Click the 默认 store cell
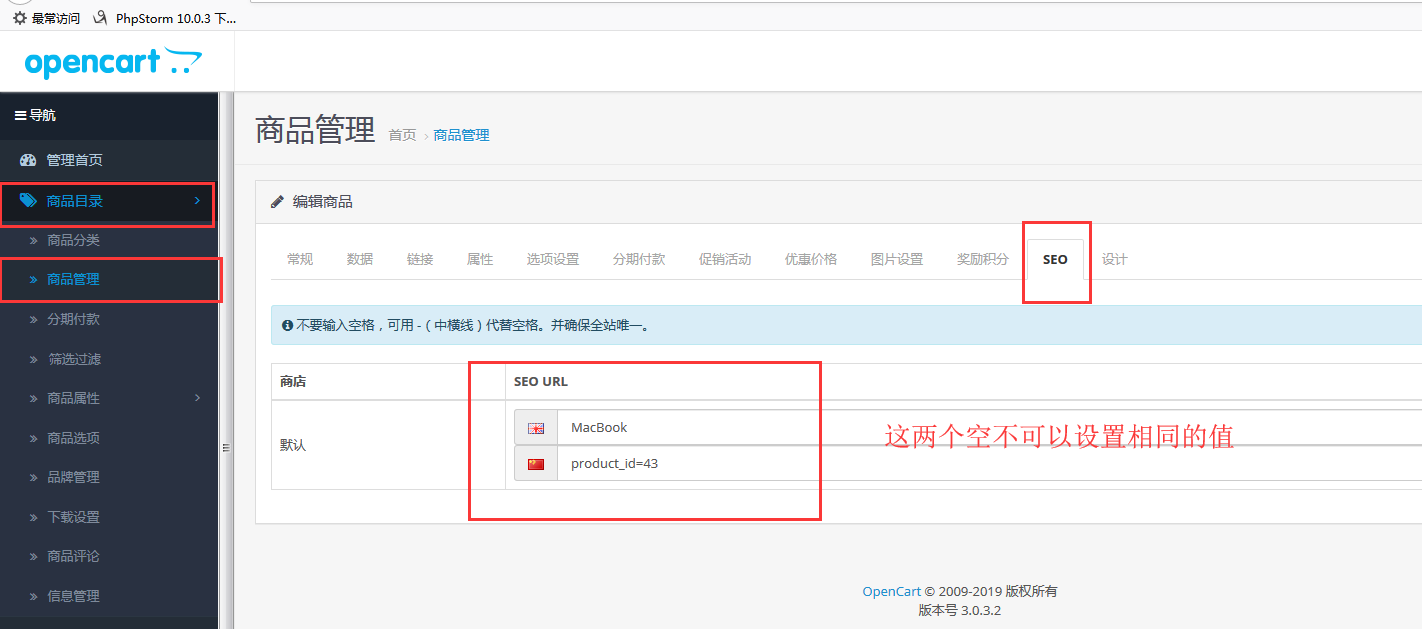This screenshot has height=629, width=1422. [388, 445]
